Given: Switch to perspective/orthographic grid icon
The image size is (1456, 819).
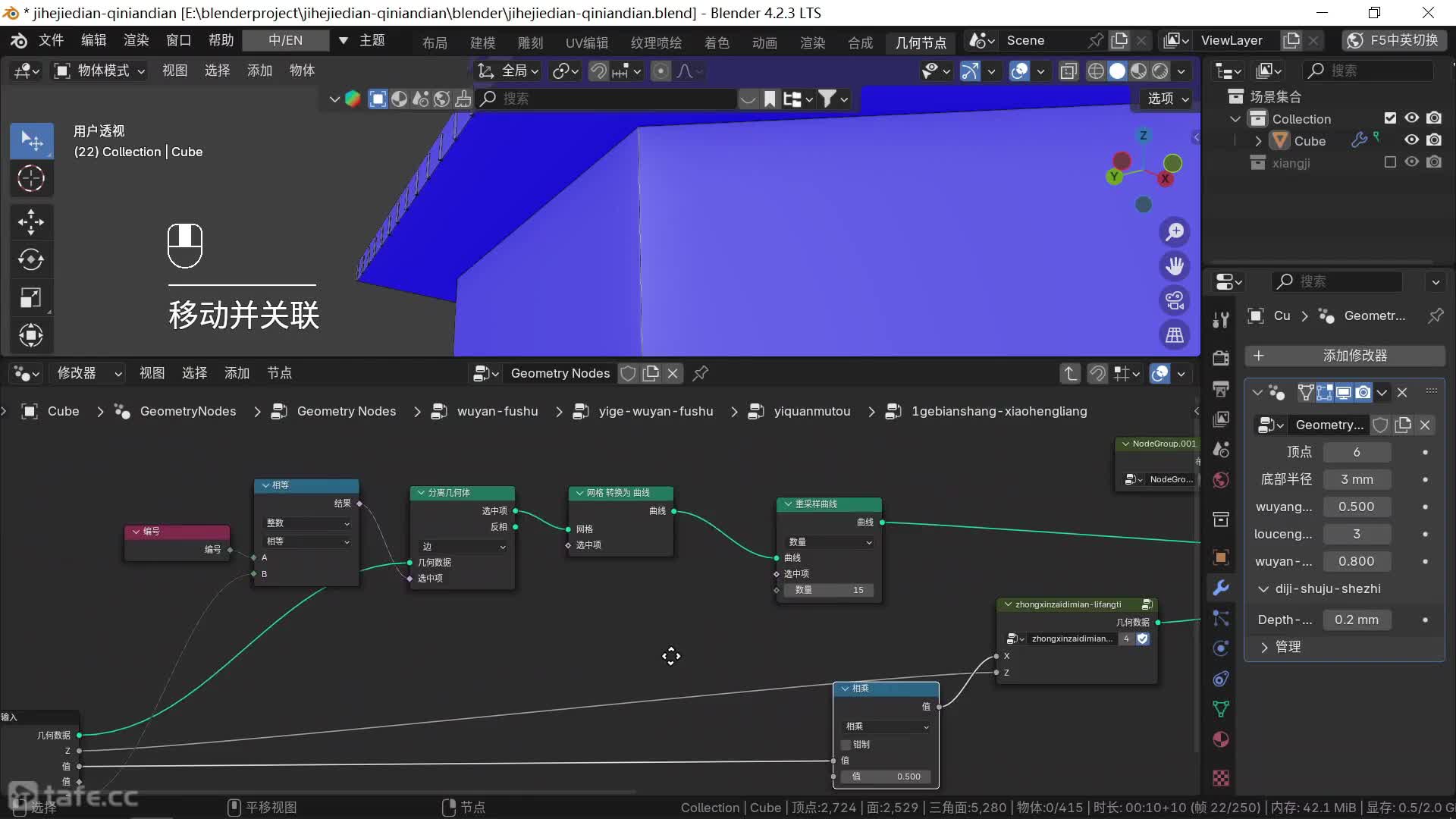Looking at the screenshot, I should pyautogui.click(x=1175, y=335).
